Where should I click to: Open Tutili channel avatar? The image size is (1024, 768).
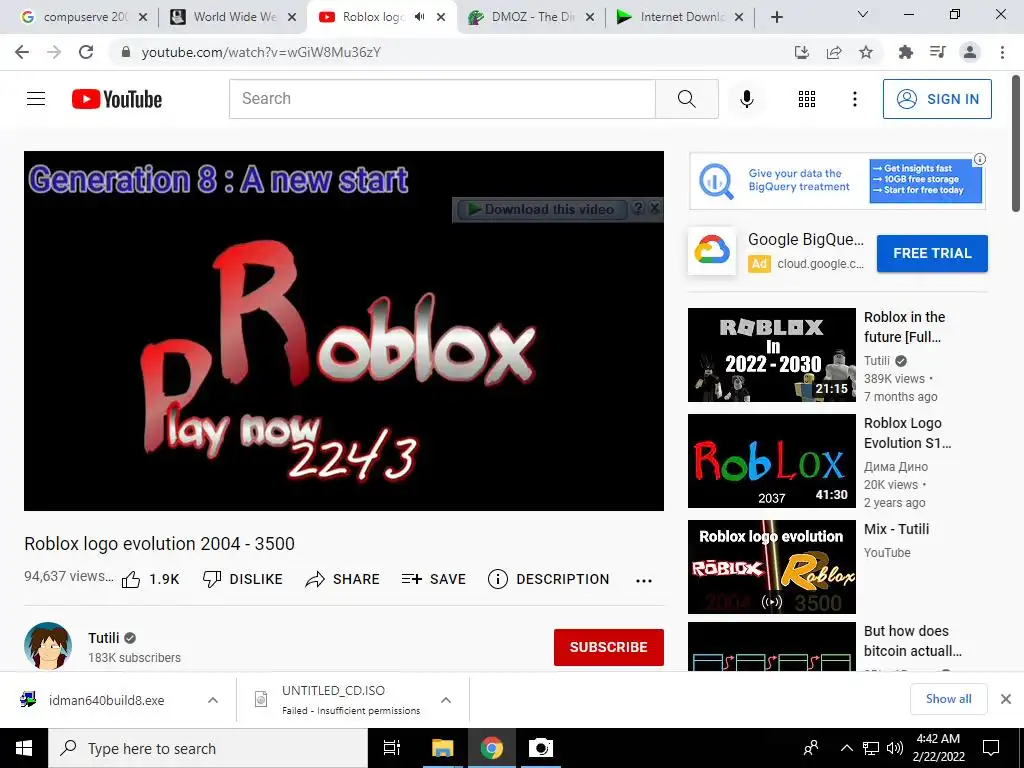click(48, 646)
